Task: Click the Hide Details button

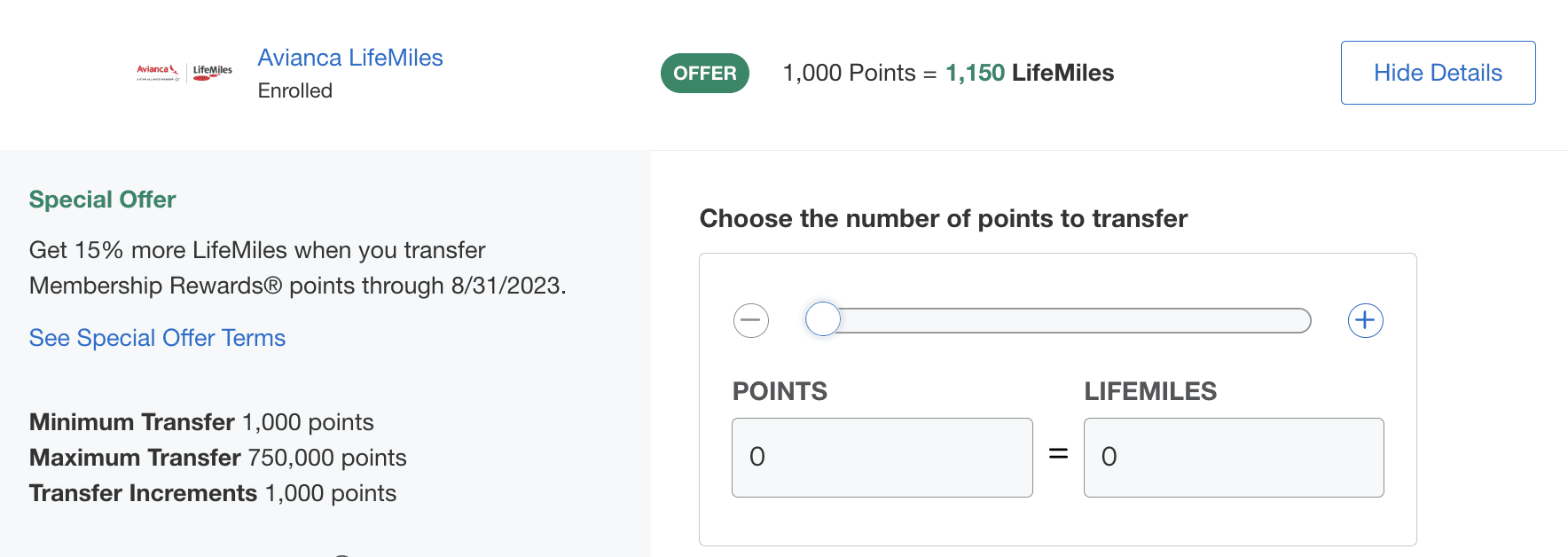Action: (x=1438, y=73)
